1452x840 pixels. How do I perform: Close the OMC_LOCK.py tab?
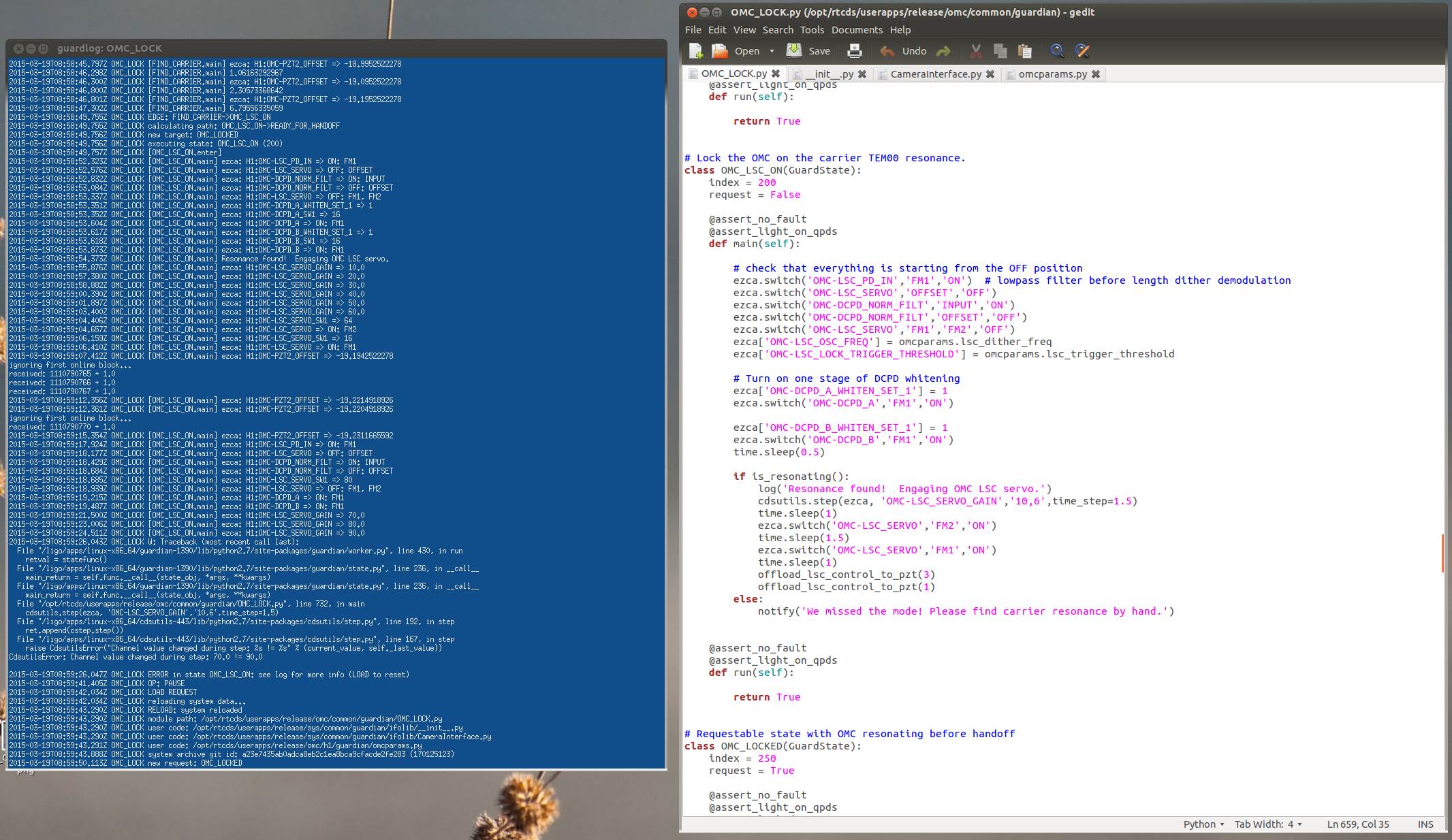click(x=776, y=74)
